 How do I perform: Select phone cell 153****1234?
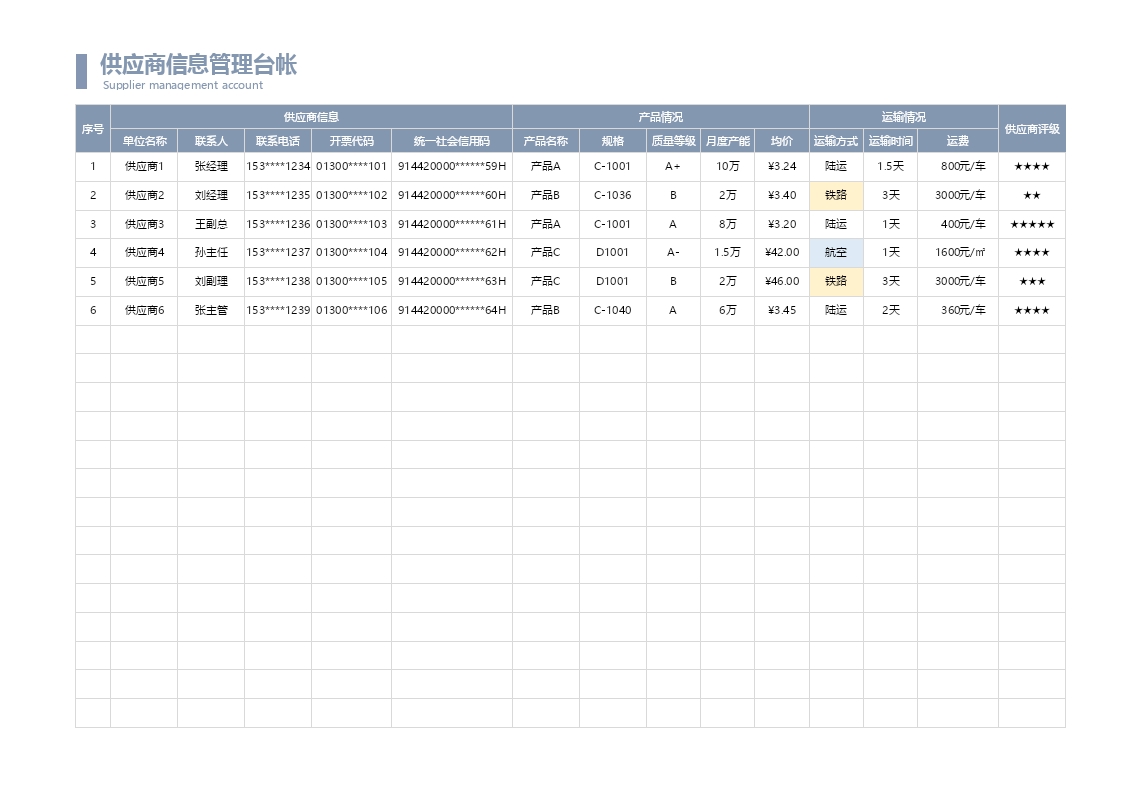click(278, 166)
